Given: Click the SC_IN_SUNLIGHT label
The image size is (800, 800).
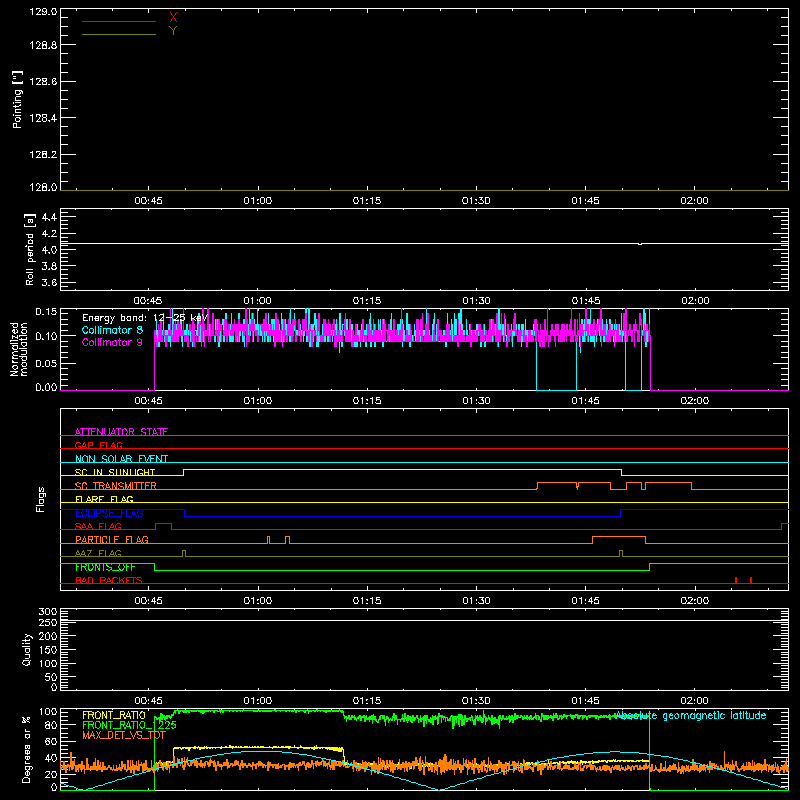Looking at the screenshot, I should pyautogui.click(x=115, y=472).
